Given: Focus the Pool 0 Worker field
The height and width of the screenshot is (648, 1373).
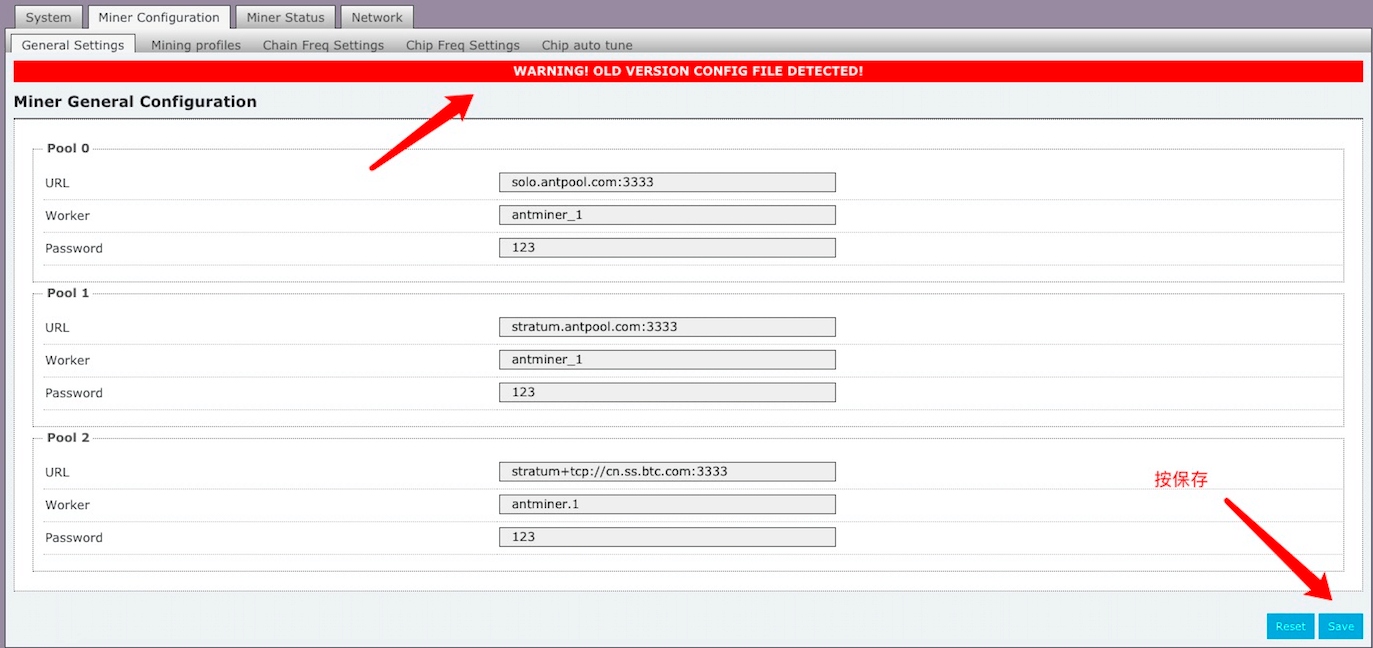Looking at the screenshot, I should tap(667, 215).
